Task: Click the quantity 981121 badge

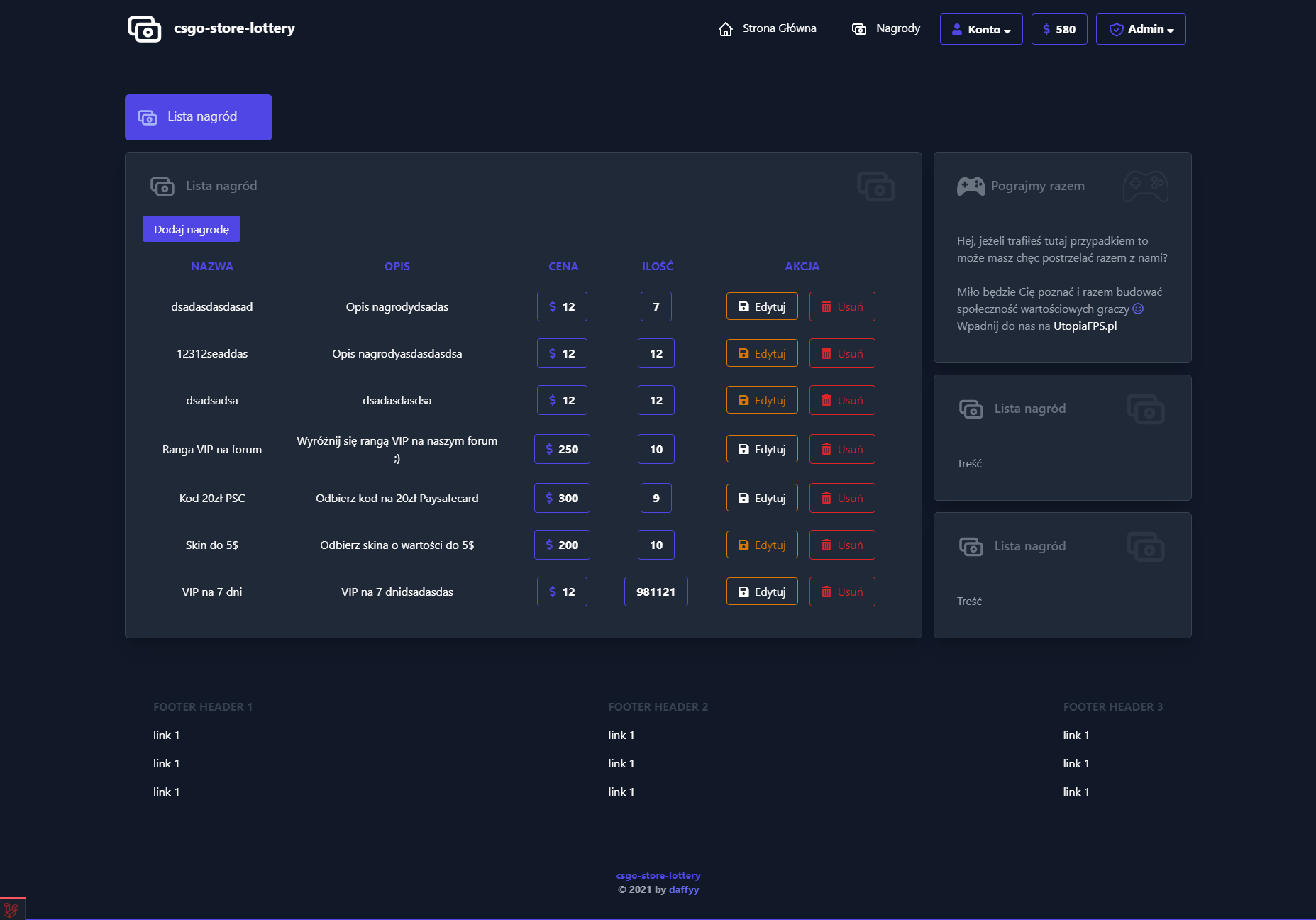Action: [x=656, y=592]
